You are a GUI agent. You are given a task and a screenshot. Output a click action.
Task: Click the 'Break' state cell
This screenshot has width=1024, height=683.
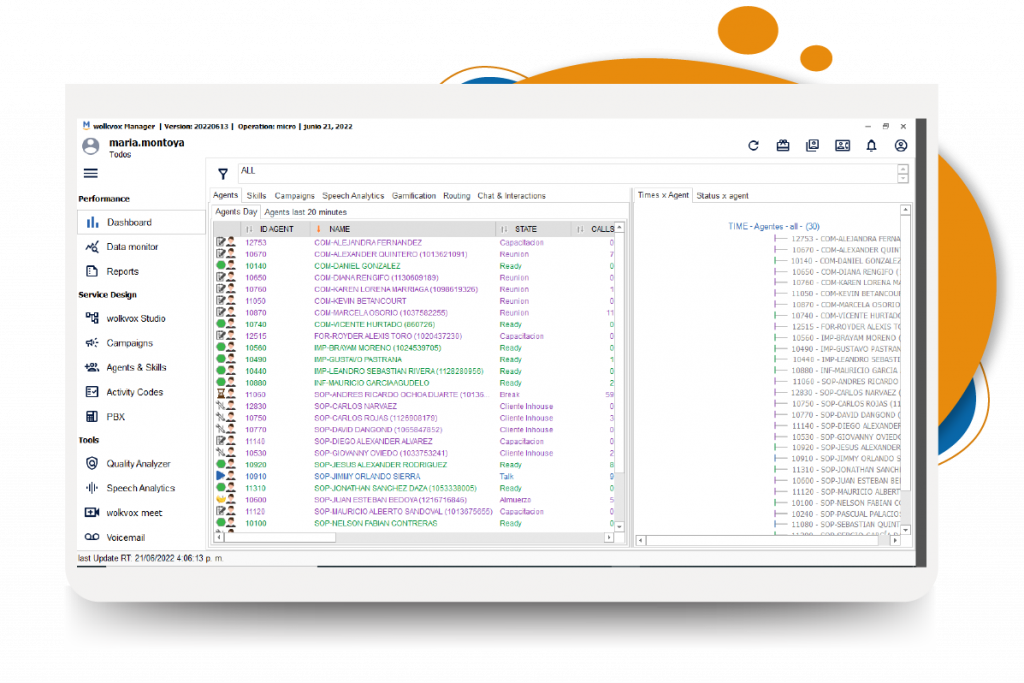pos(509,395)
